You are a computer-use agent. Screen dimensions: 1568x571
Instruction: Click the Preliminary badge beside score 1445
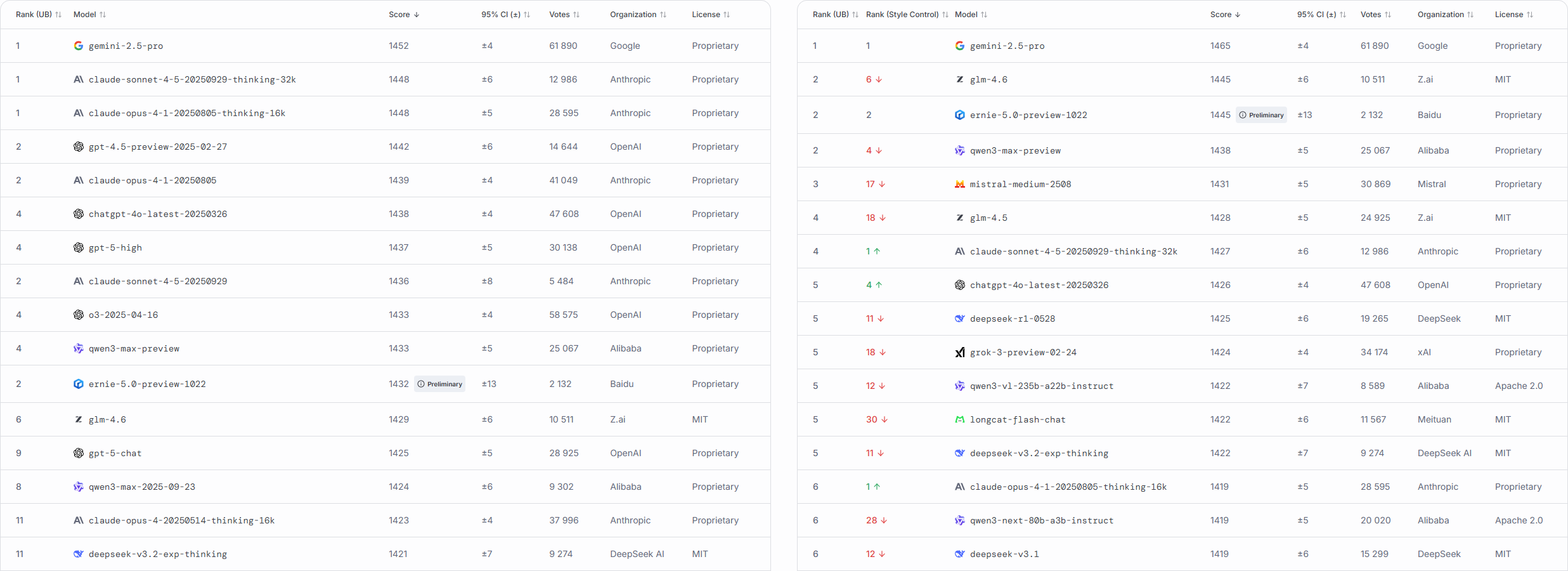click(1261, 115)
